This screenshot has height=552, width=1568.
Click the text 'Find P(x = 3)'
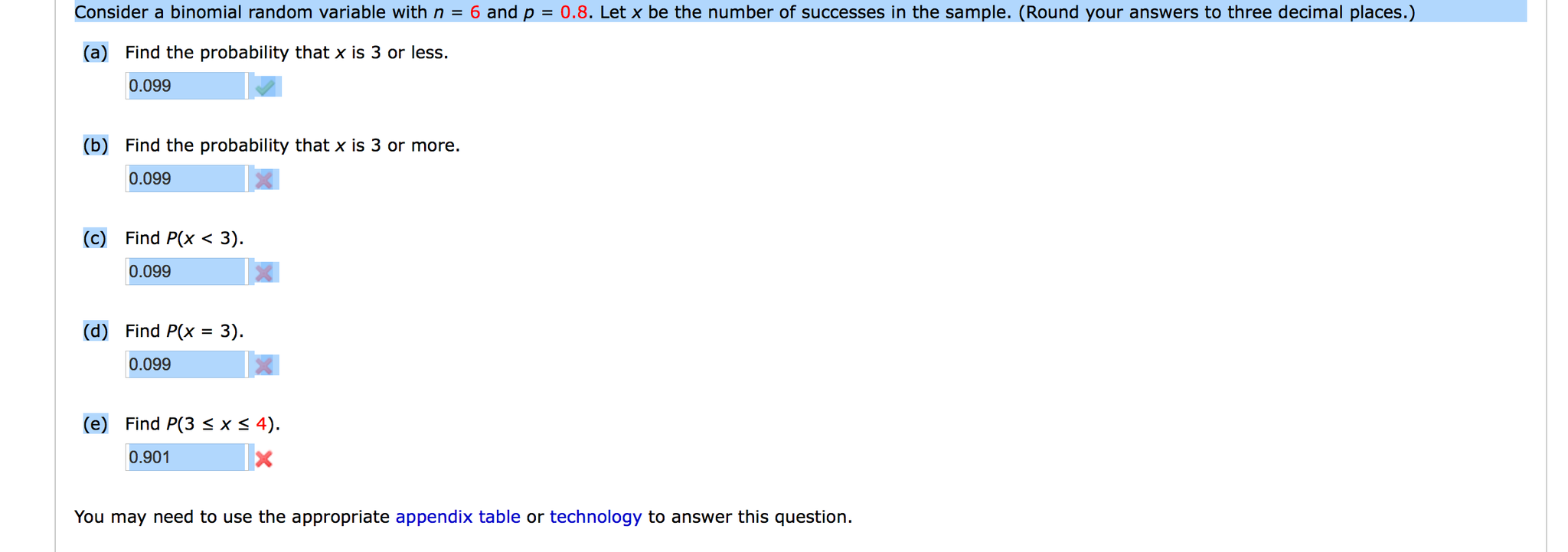coord(184,331)
